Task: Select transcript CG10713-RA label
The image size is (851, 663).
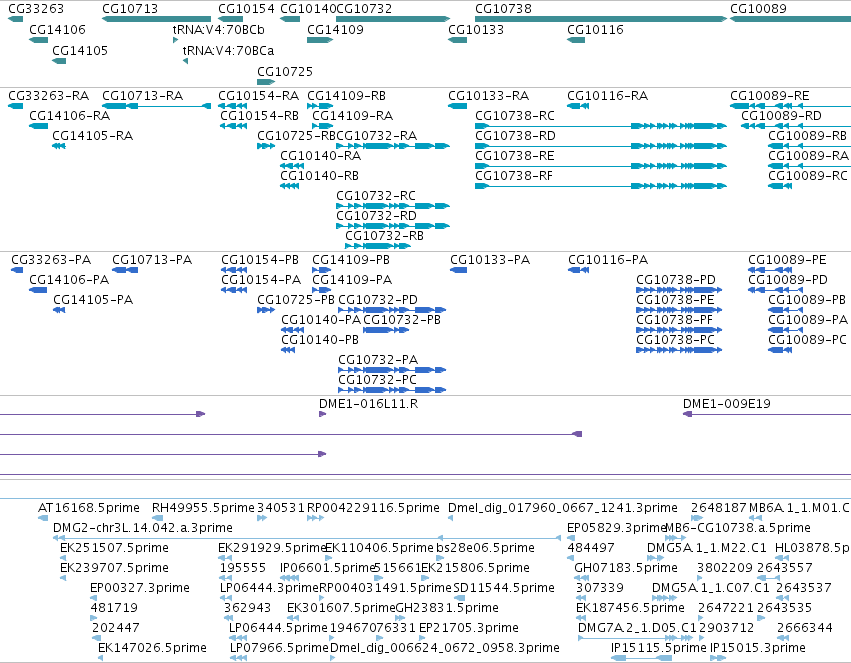Action: [x=143, y=95]
